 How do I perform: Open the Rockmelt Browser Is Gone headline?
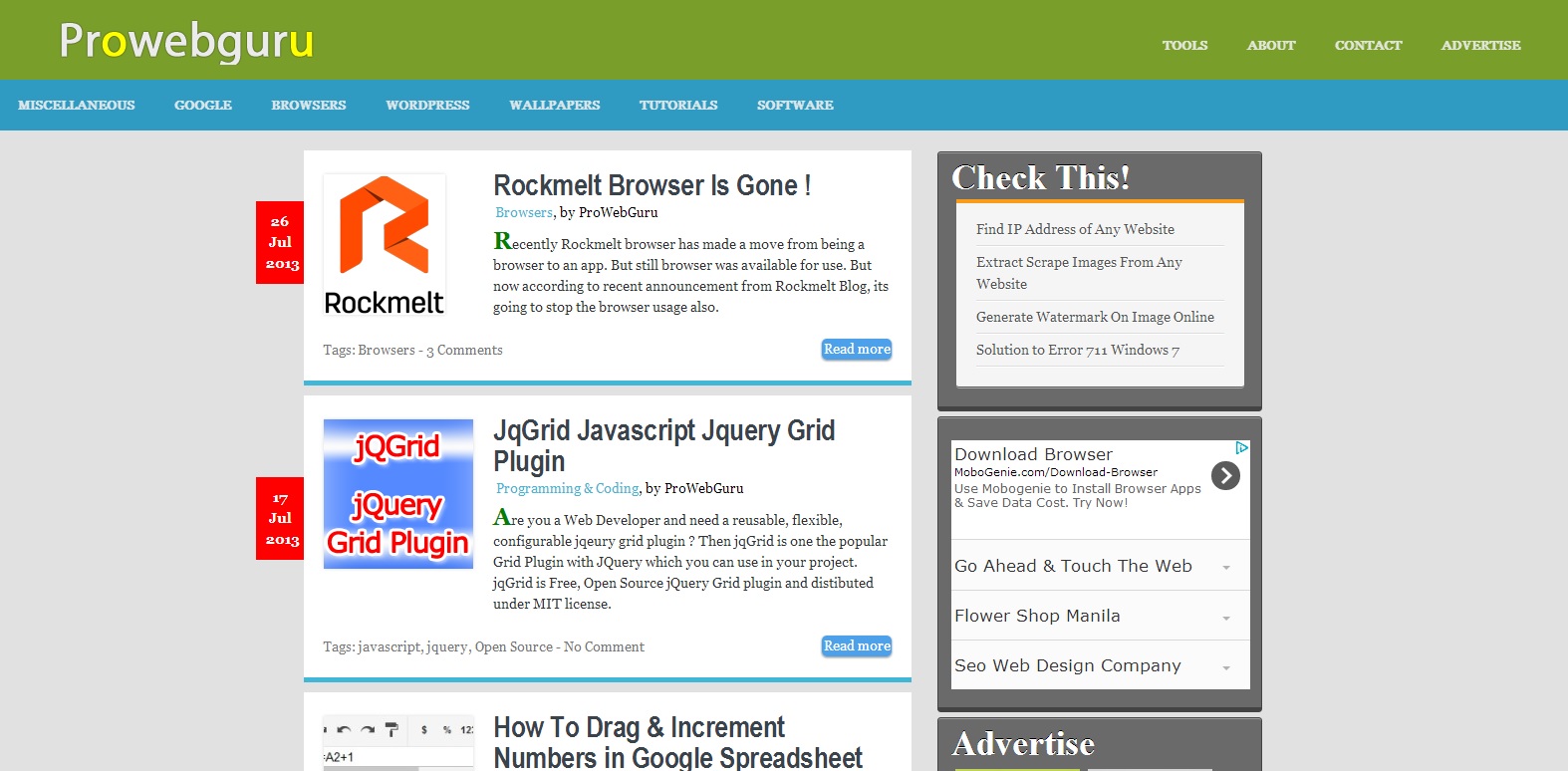click(652, 186)
